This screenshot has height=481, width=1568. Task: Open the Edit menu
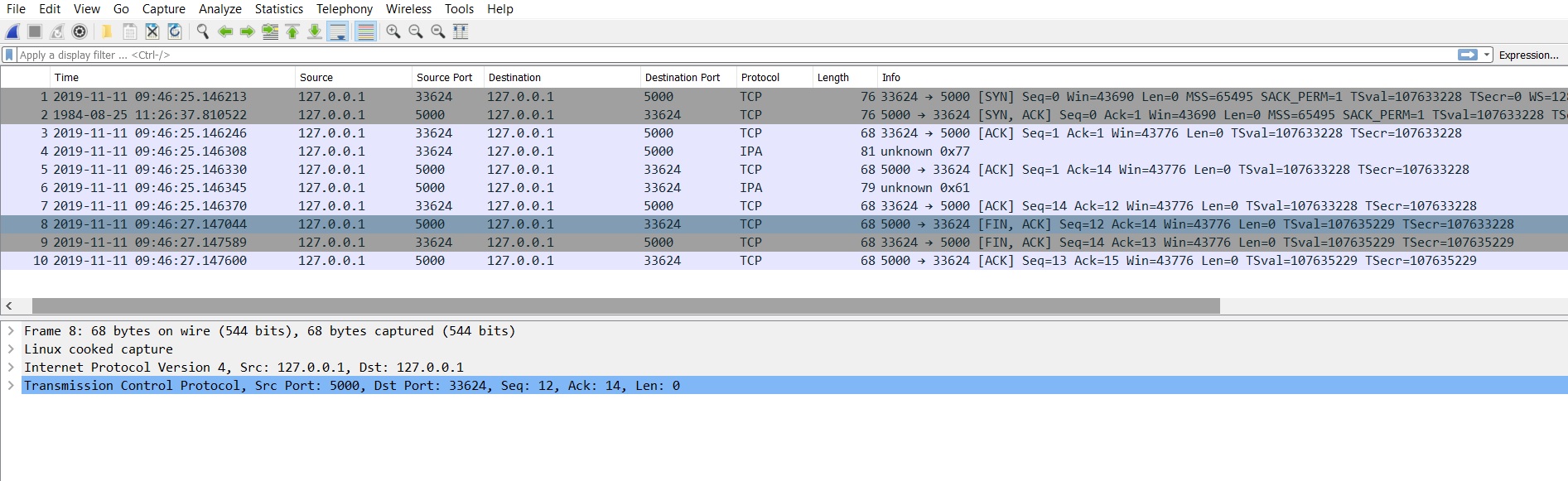pyautogui.click(x=50, y=9)
